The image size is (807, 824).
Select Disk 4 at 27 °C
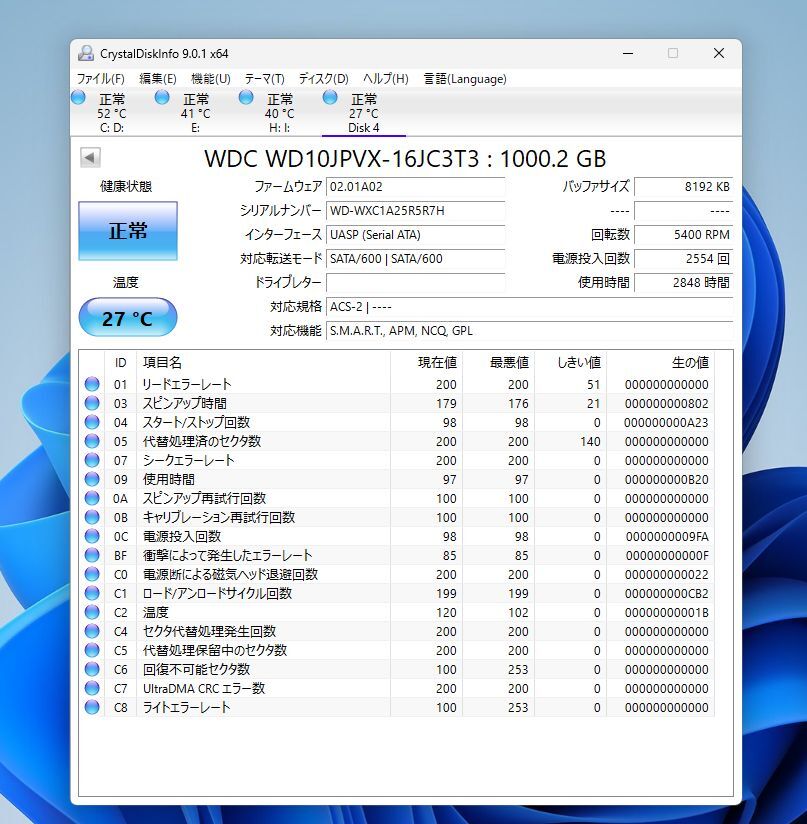(364, 113)
